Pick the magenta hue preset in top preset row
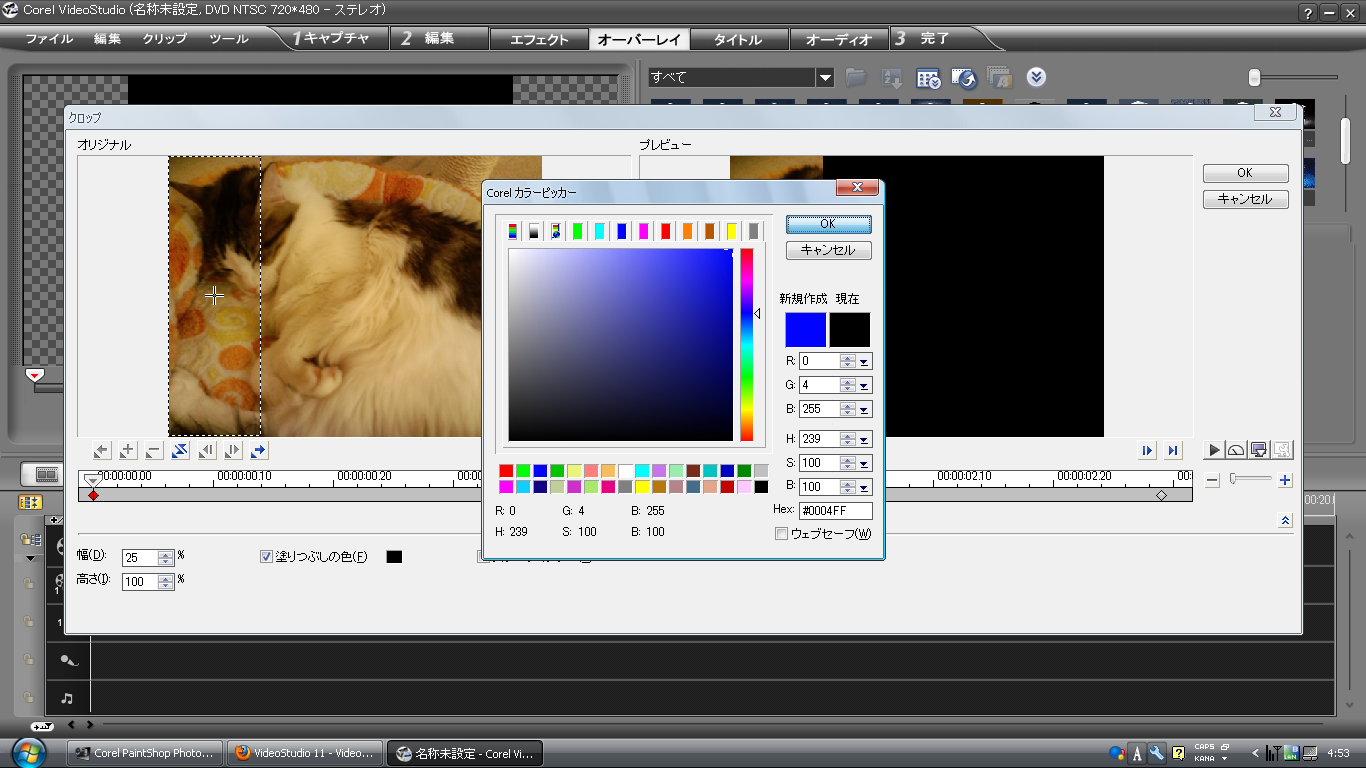This screenshot has height=768, width=1366. 644,231
